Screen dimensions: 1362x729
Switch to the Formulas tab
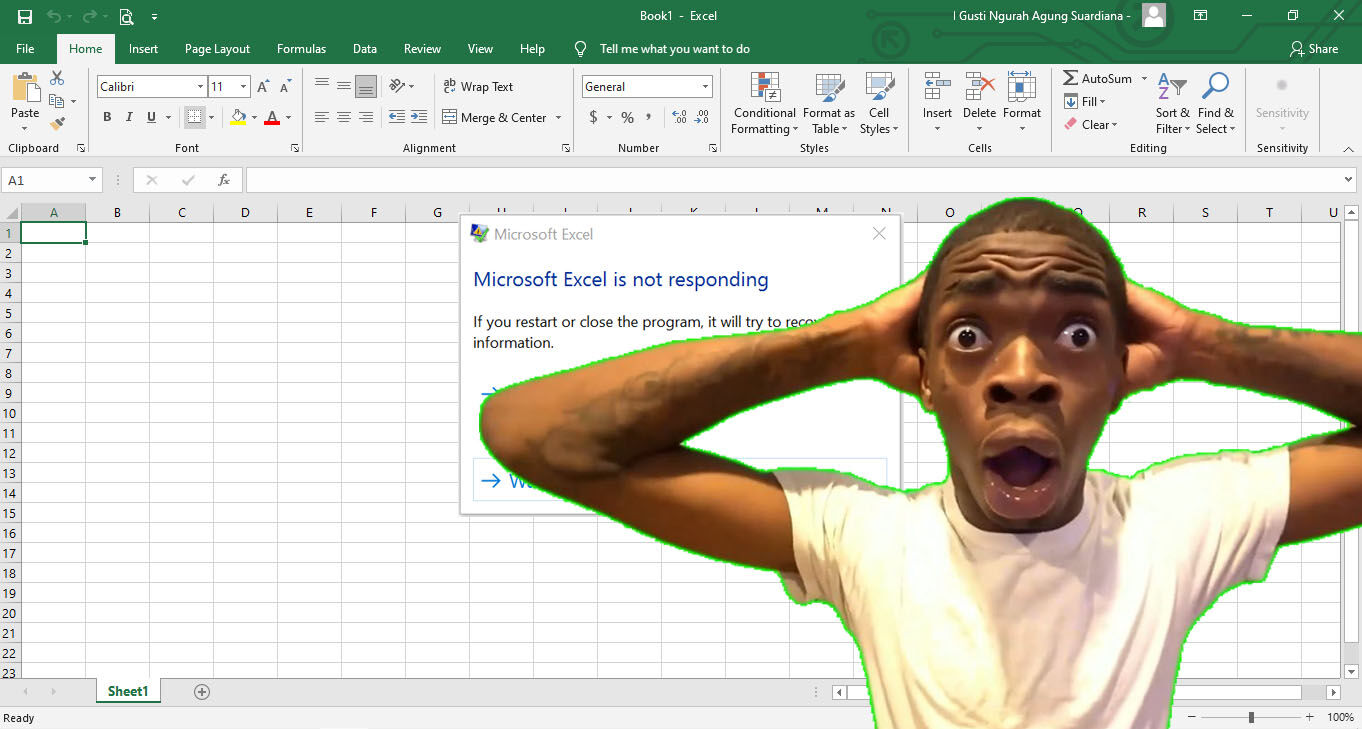click(x=301, y=48)
